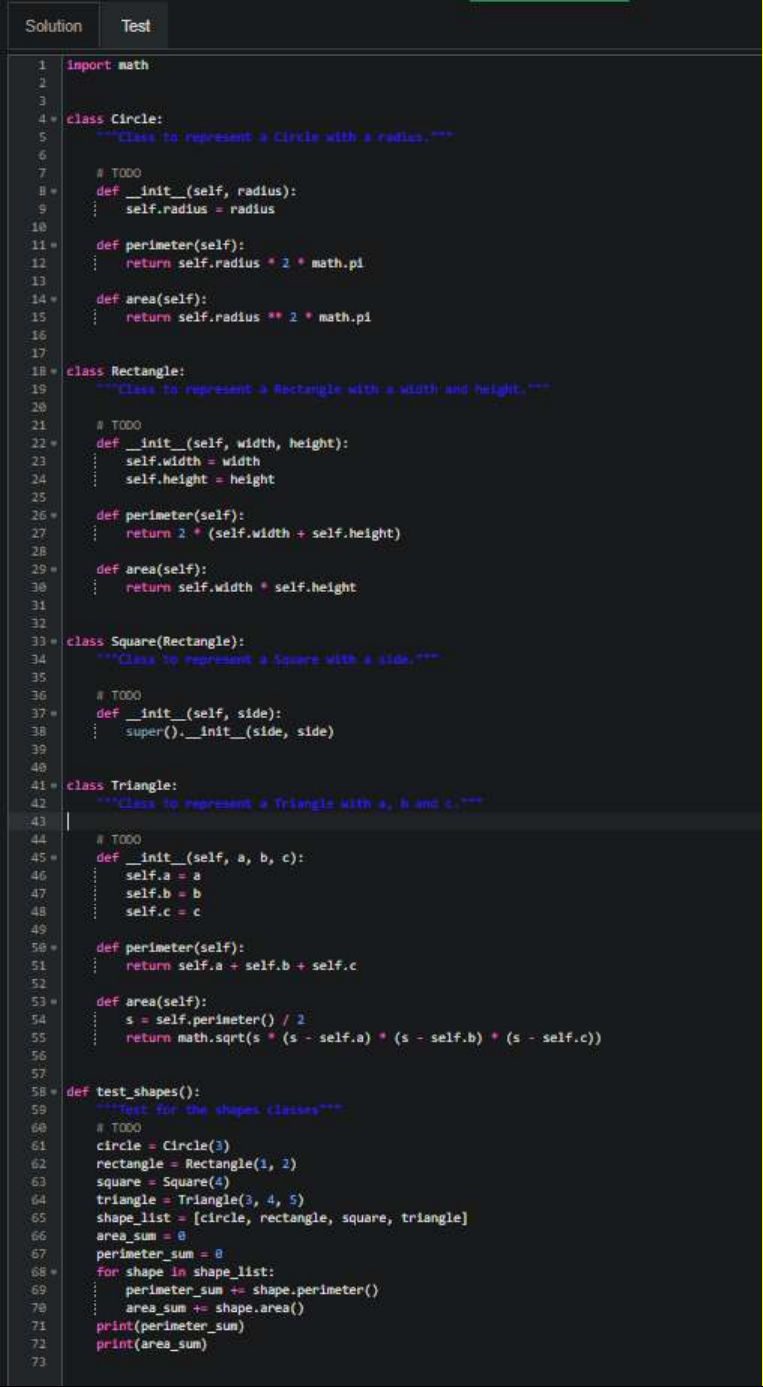The width and height of the screenshot is (763, 1387).
Task: Collapse the for shape loop block
Action: coord(53,1272)
